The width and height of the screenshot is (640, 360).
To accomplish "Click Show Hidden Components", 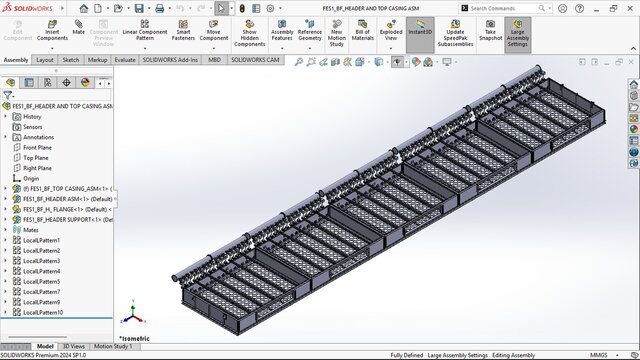I will 249,33.
